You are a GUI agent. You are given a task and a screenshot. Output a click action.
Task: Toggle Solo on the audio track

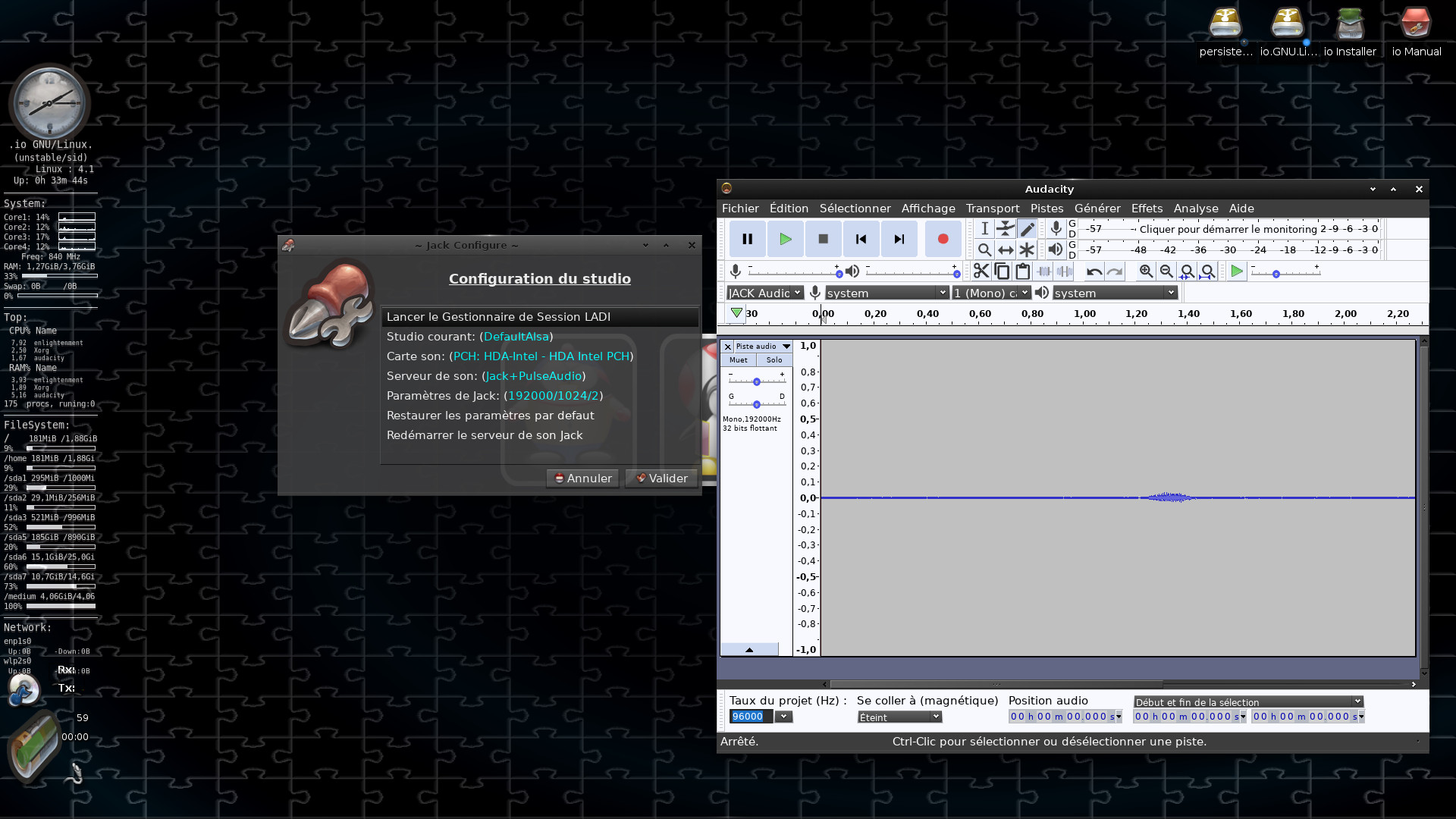tap(773, 360)
